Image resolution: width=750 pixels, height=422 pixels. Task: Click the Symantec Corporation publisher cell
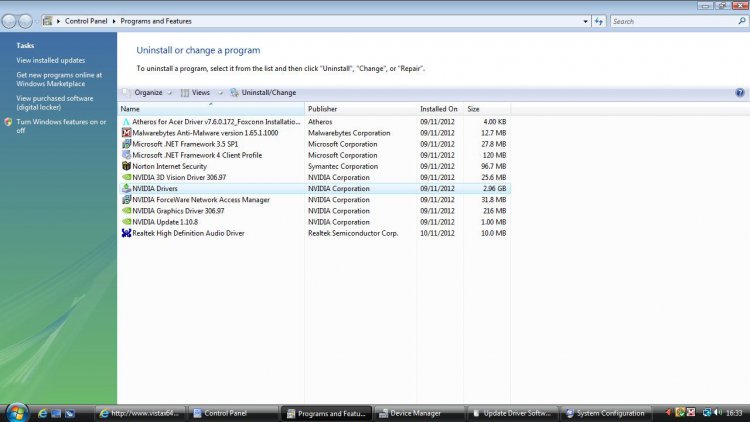[343, 167]
